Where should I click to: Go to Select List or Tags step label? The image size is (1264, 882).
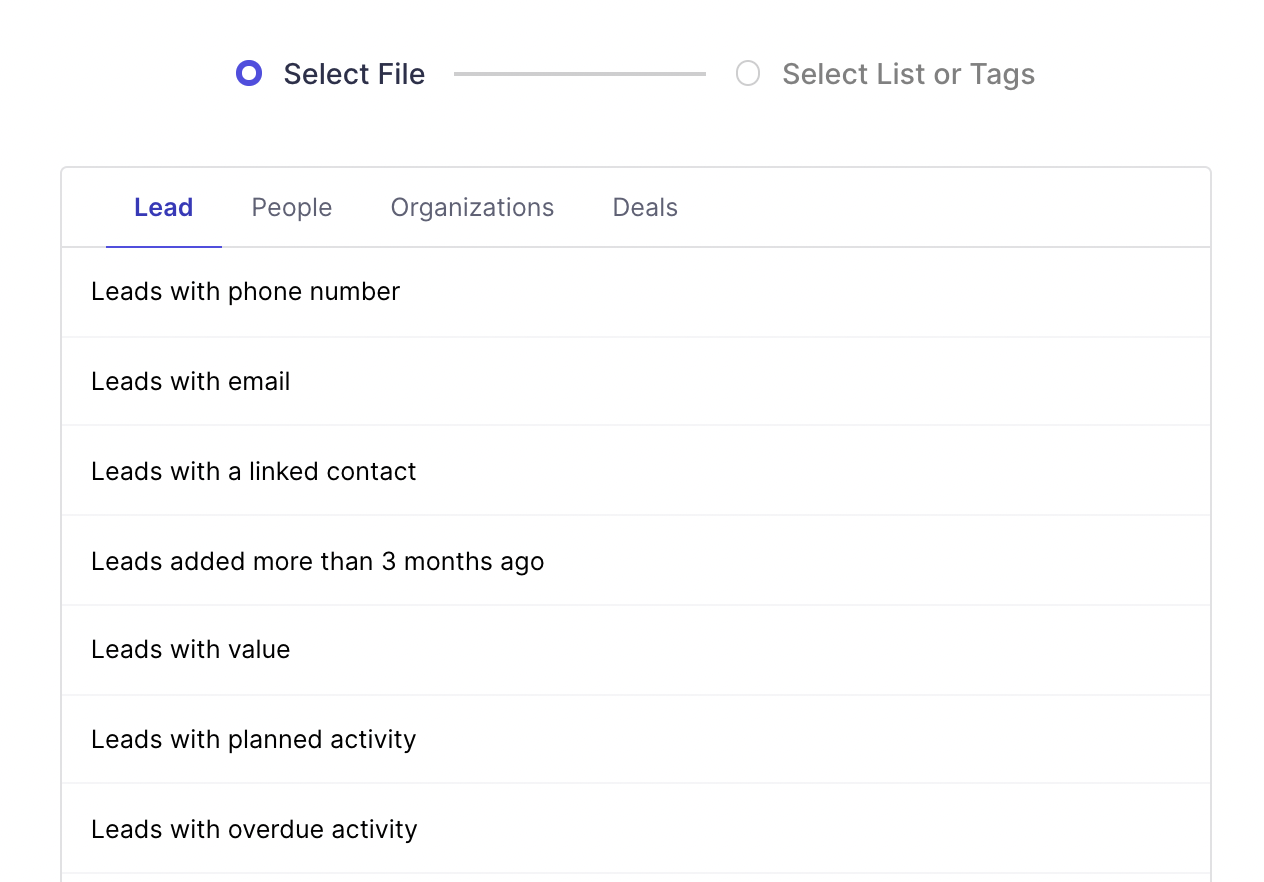click(x=908, y=74)
